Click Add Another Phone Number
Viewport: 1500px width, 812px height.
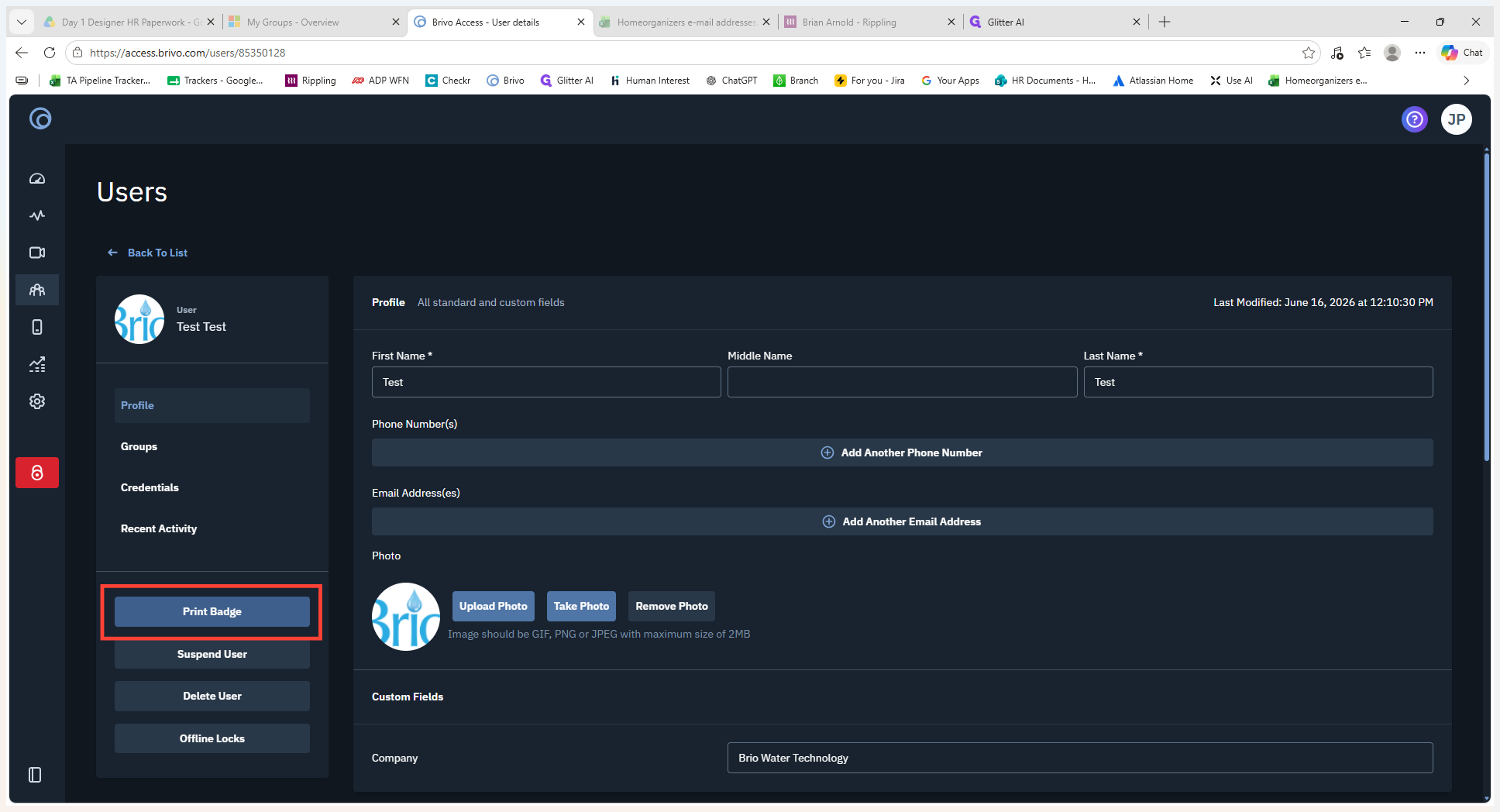[x=903, y=452]
